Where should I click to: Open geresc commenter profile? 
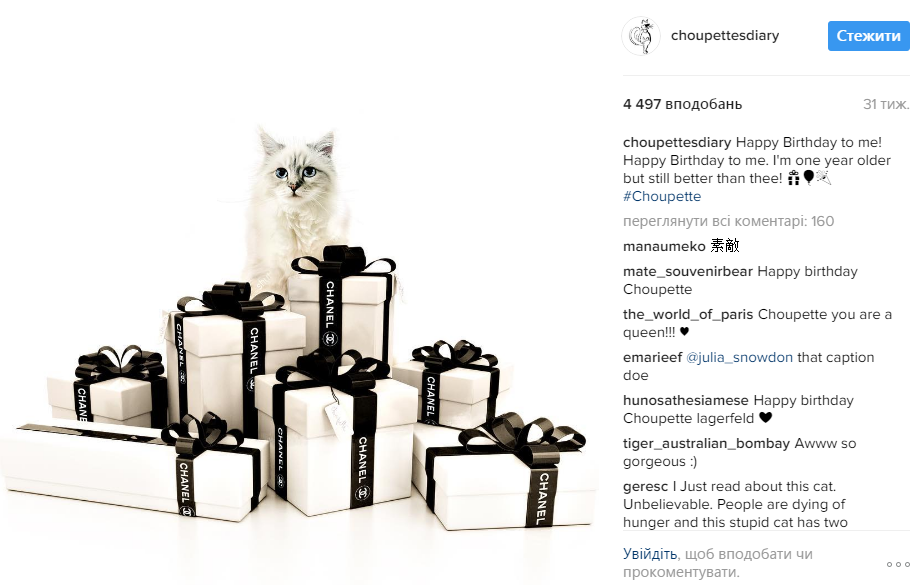pyautogui.click(x=645, y=486)
